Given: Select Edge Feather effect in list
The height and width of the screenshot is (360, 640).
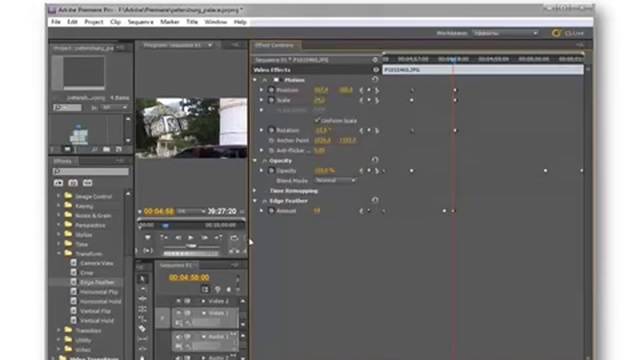Looking at the screenshot, I should point(97,282).
